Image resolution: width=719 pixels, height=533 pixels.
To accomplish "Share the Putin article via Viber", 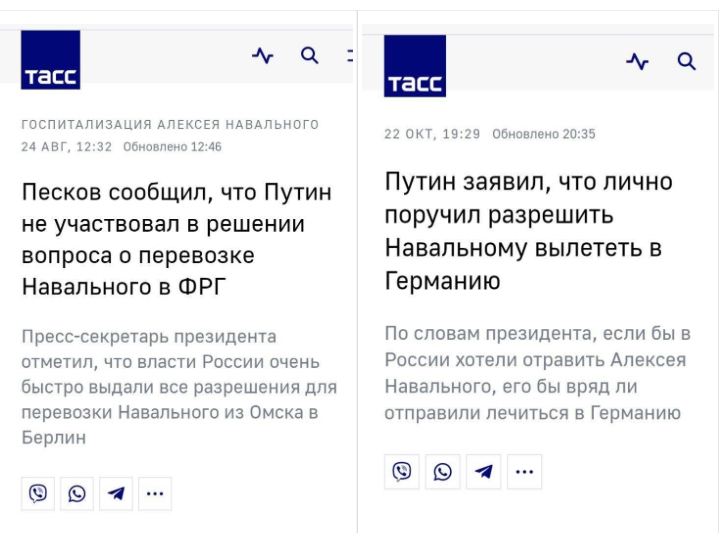I will tap(402, 472).
